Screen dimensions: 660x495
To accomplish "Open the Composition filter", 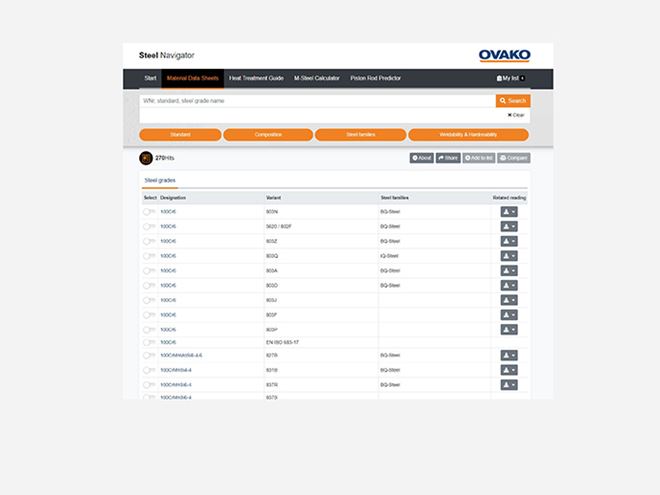I will click(x=268, y=134).
